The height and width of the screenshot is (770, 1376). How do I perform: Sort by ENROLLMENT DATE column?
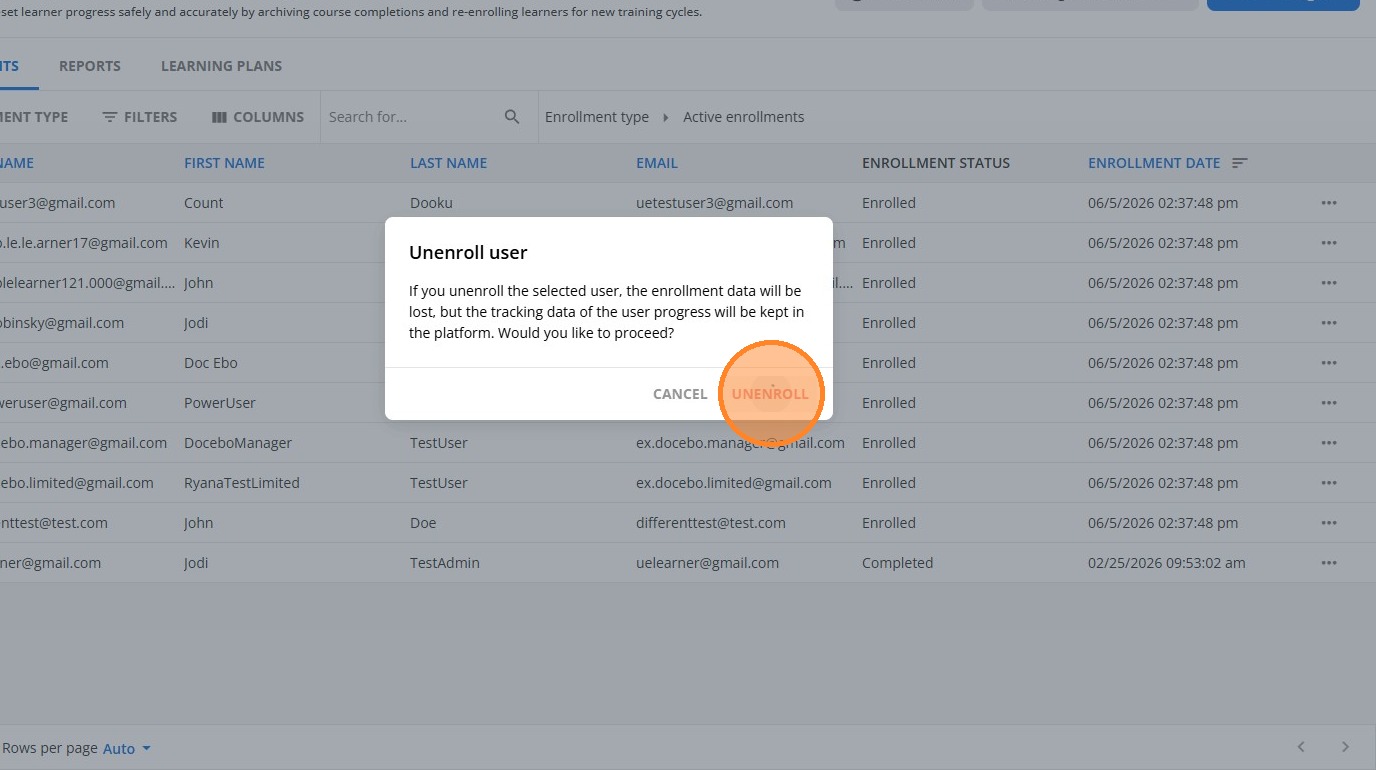(x=1154, y=163)
